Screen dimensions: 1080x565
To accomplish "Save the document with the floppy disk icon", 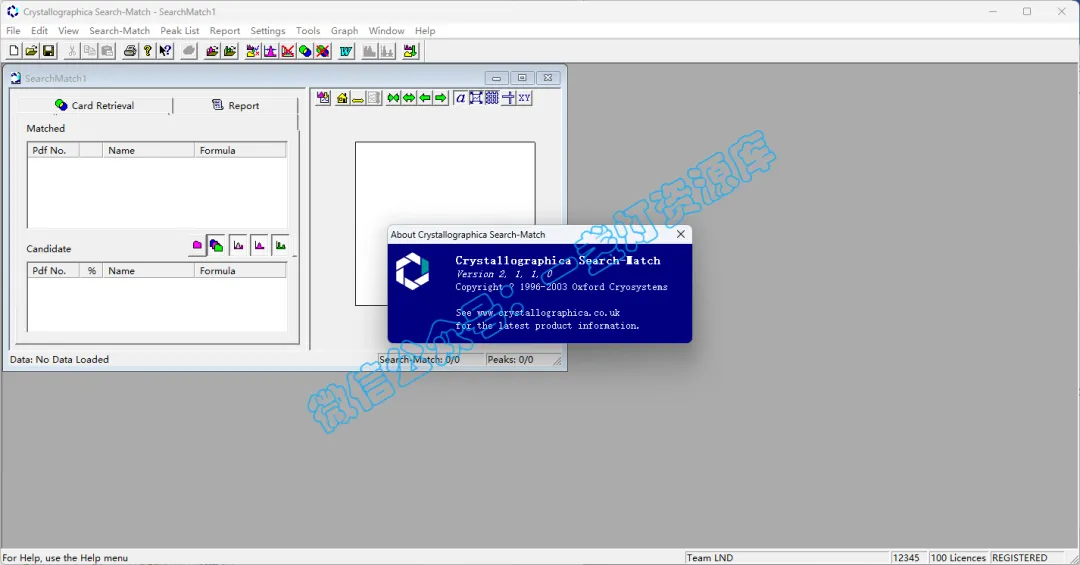I will pos(48,51).
